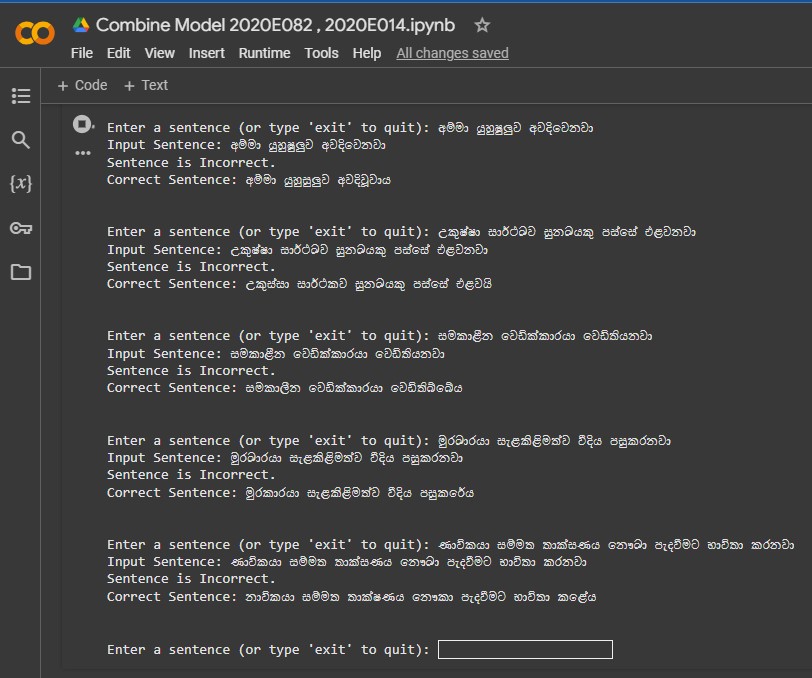Click the All changes saved link
812x678 pixels.
click(452, 53)
